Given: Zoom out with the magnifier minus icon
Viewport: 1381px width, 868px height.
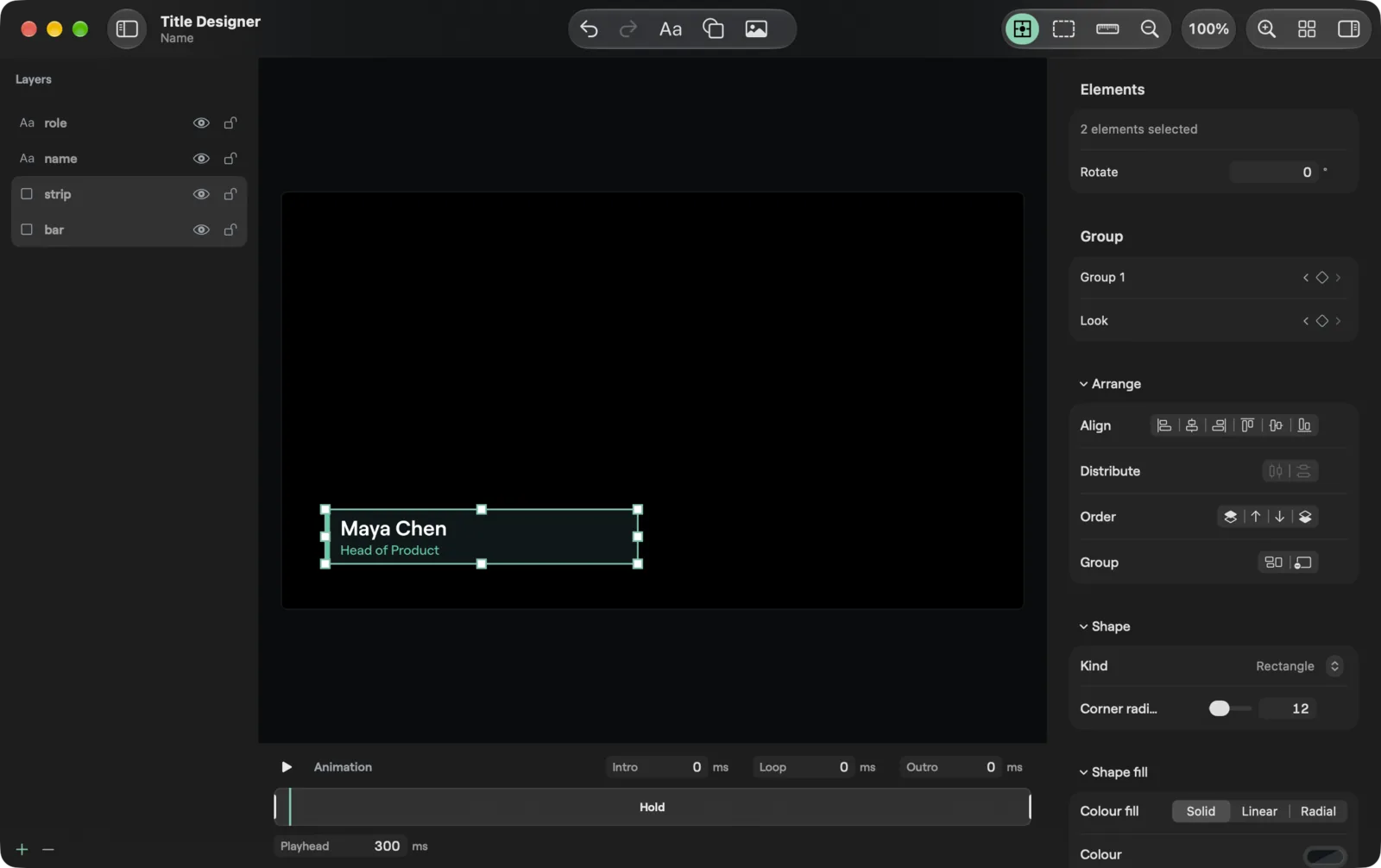Looking at the screenshot, I should [x=1150, y=29].
